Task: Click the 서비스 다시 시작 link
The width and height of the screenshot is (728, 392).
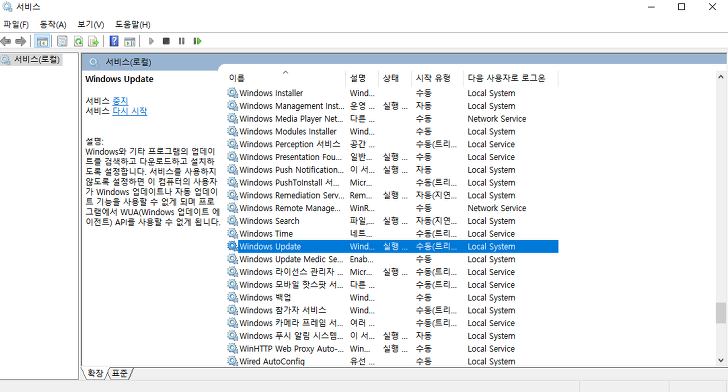Action: tap(130, 111)
